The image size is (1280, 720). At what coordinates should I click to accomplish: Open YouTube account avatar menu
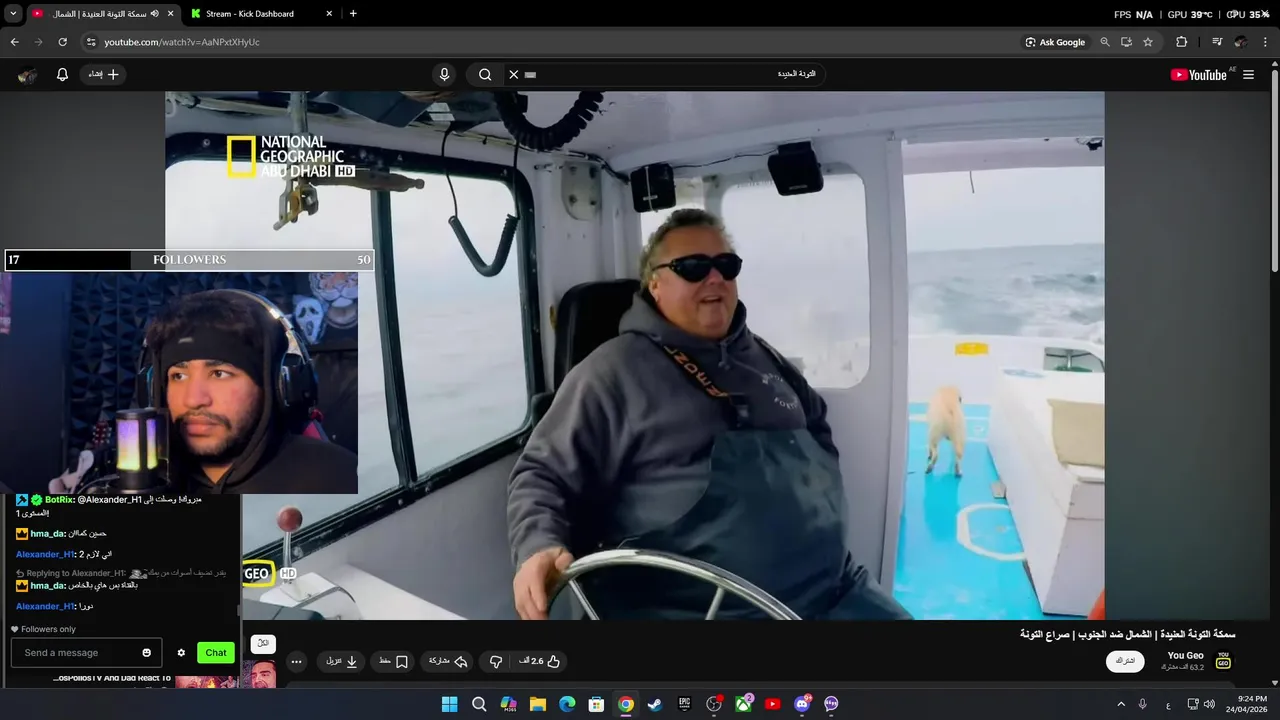[x=28, y=75]
